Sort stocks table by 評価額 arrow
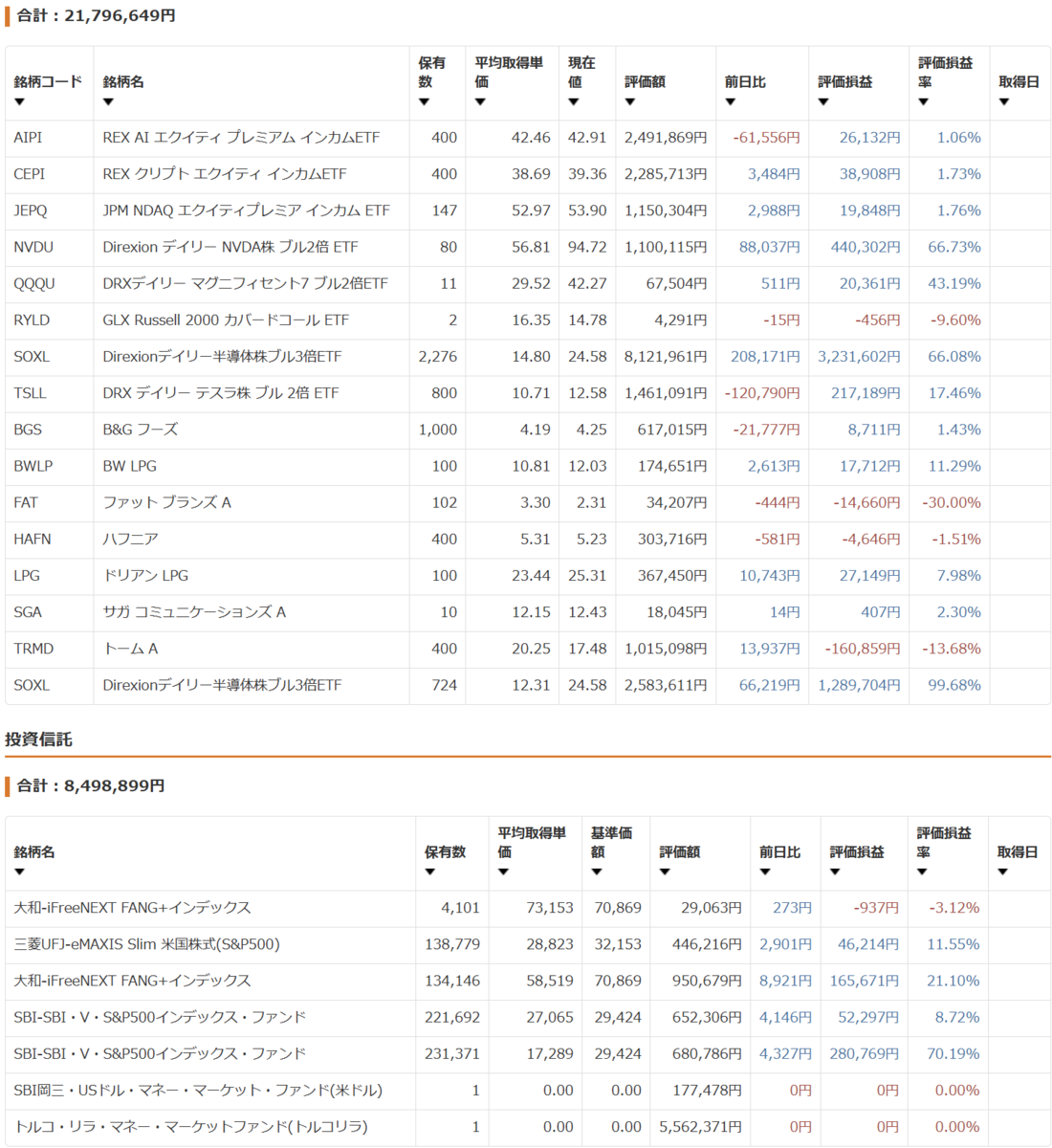 [630, 101]
